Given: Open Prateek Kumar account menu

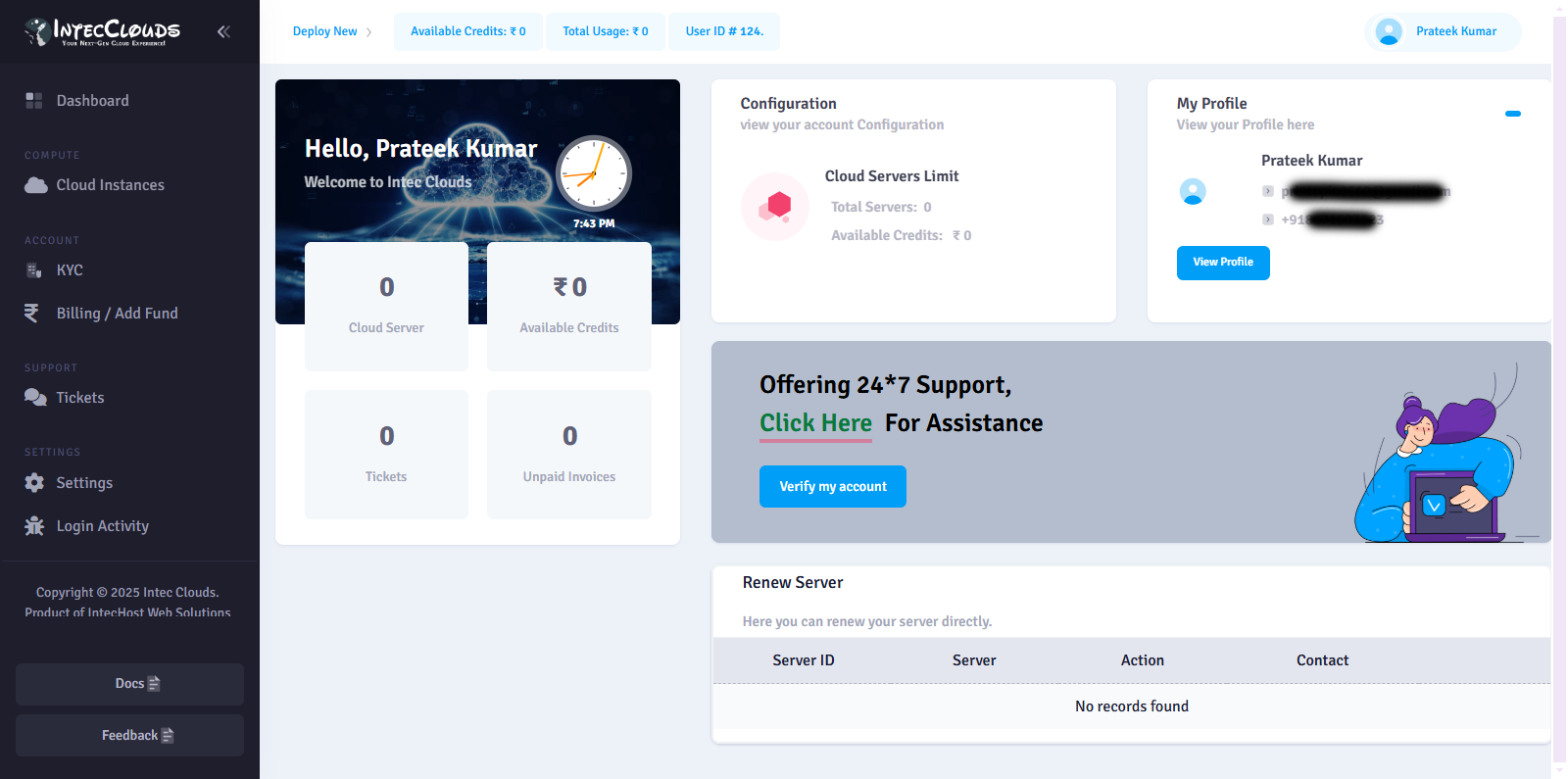Looking at the screenshot, I should [1443, 31].
